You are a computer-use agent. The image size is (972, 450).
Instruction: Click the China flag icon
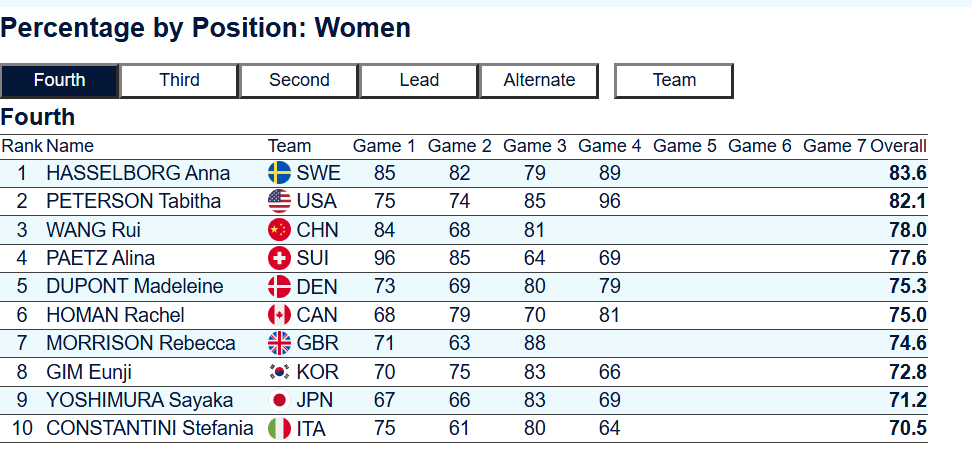pyautogui.click(x=279, y=230)
